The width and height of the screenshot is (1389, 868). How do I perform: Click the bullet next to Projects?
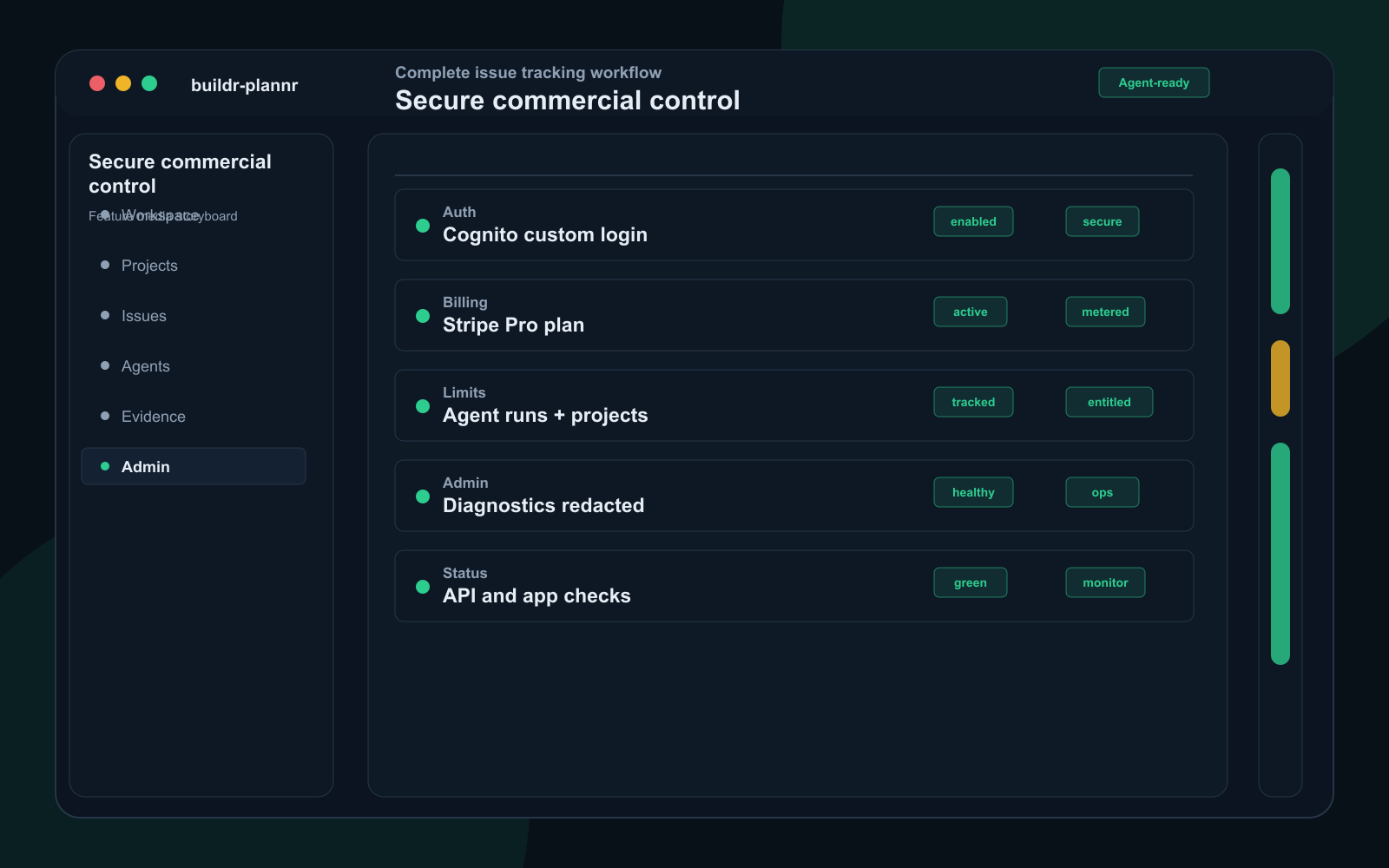(105, 265)
